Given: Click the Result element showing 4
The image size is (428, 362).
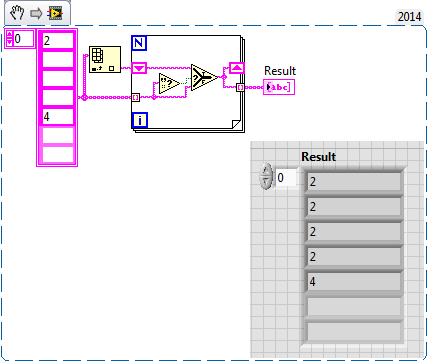Looking at the screenshot, I should click(x=354, y=282).
